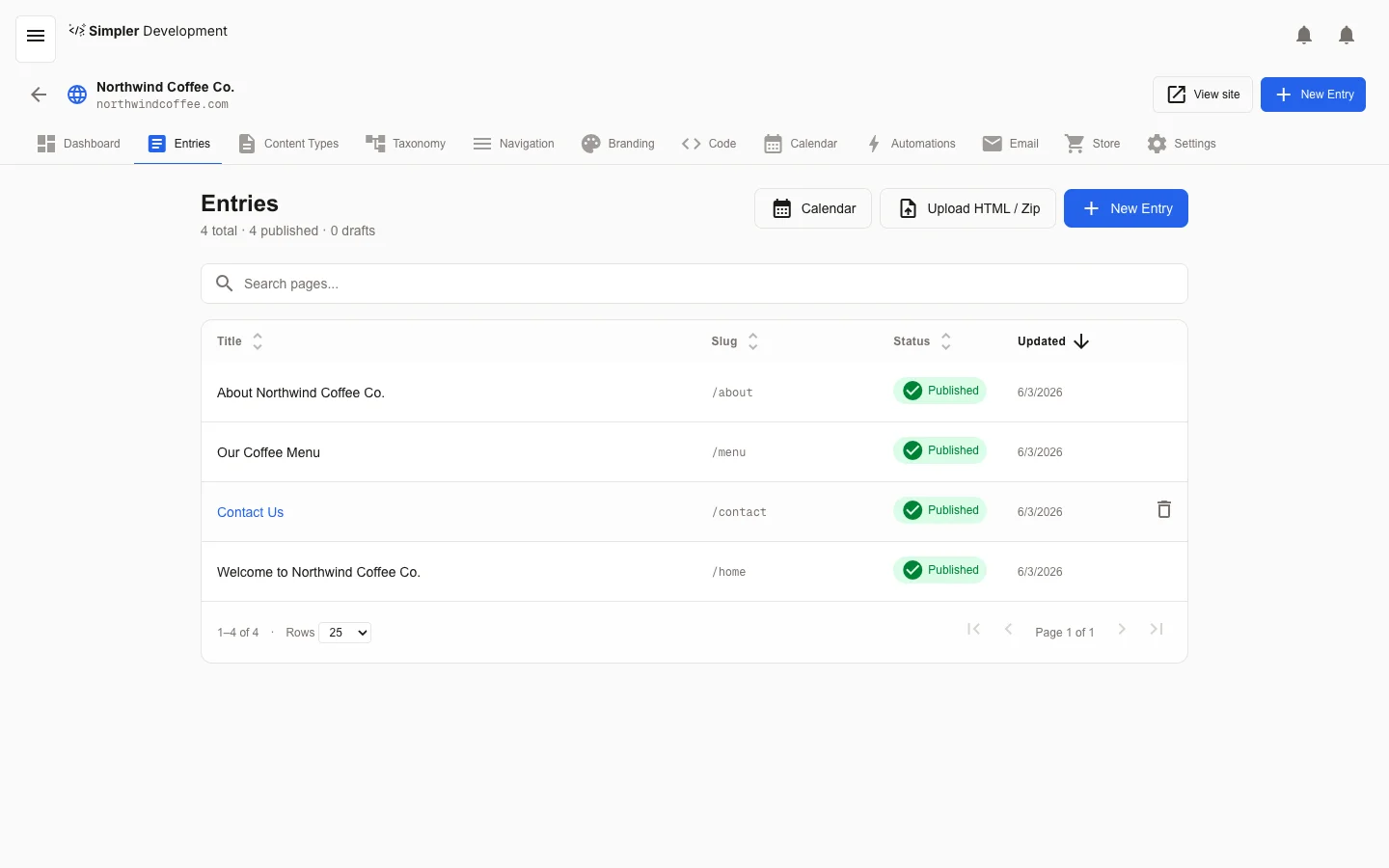1389x868 pixels.
Task: Click the View site button
Action: pos(1203,95)
